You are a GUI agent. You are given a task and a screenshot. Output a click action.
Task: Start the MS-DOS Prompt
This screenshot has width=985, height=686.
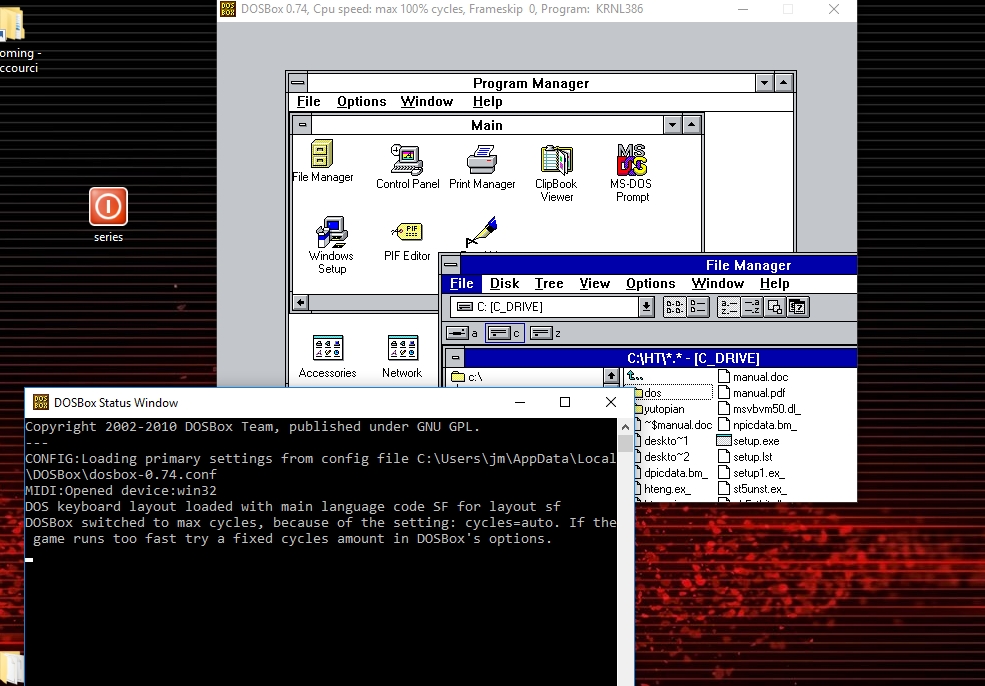click(x=631, y=161)
